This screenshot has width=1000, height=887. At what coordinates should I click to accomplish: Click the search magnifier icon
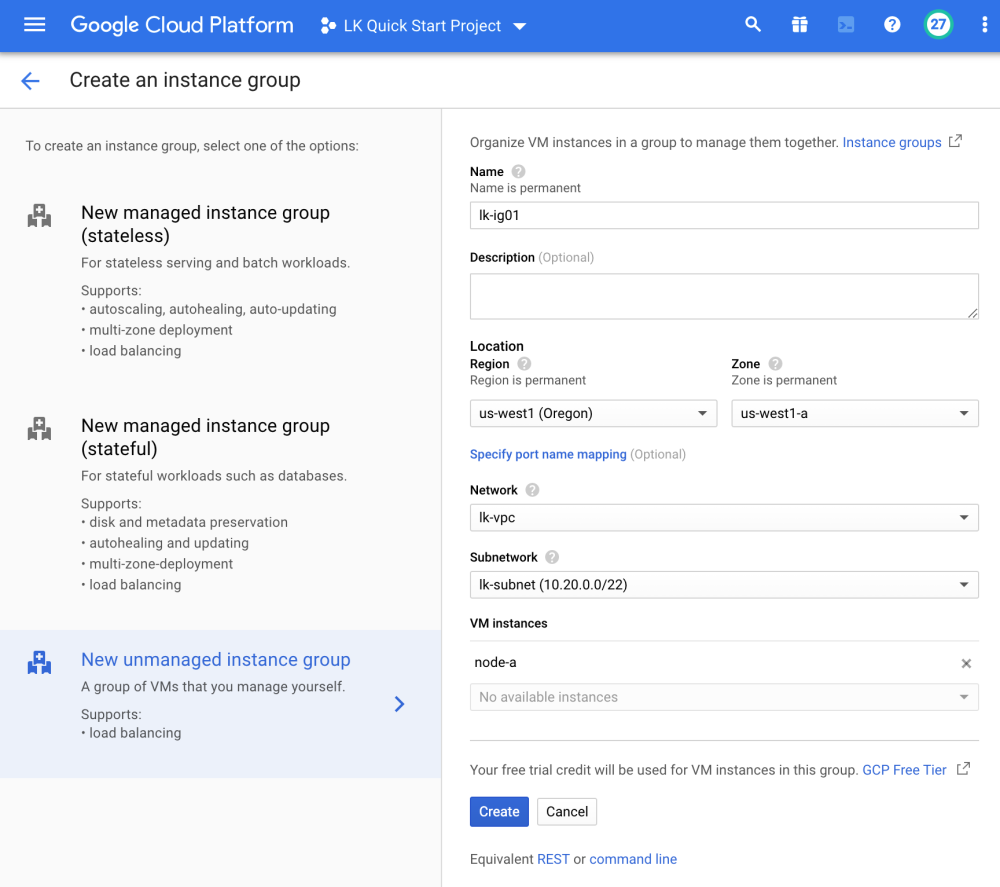(x=753, y=25)
